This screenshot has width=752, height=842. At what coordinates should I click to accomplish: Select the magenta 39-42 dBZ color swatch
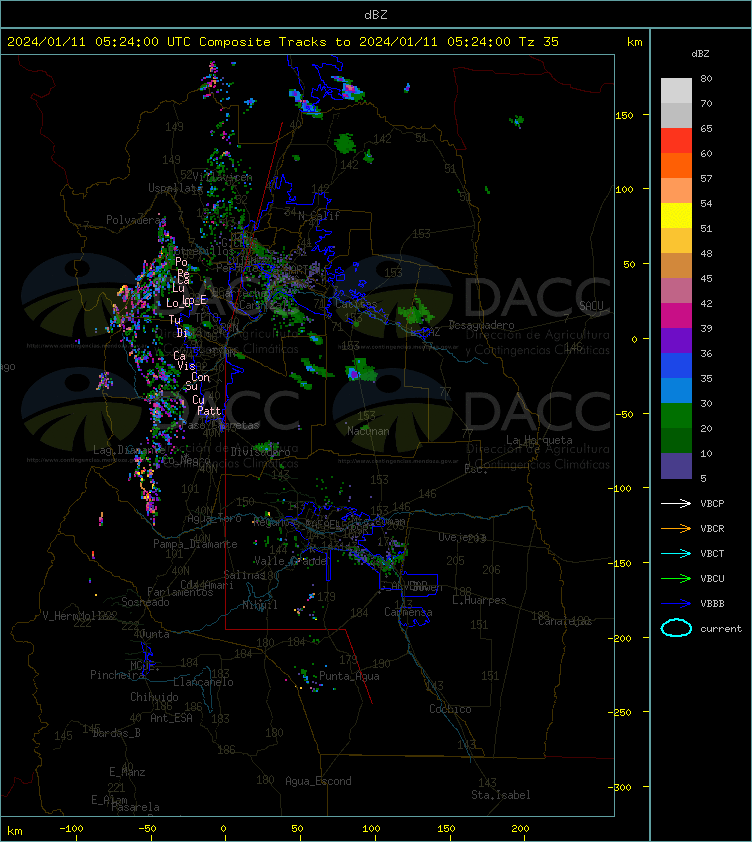676,316
